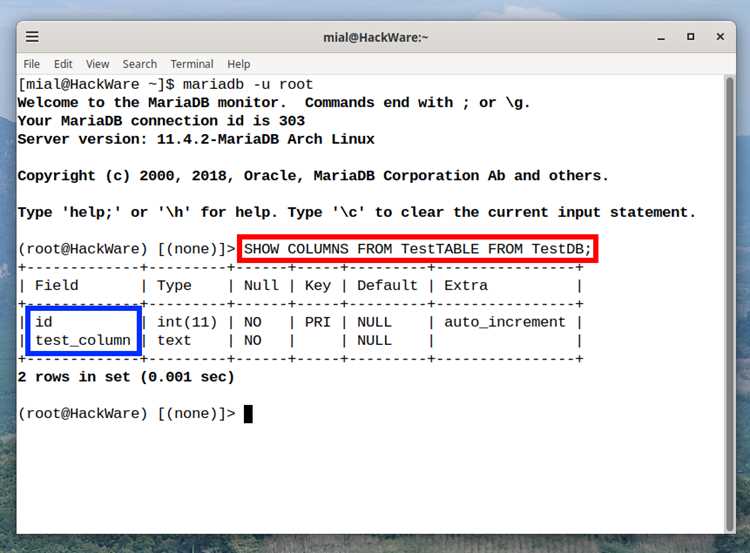
Task: Click the block cursor at the prompt
Action: pos(248,414)
